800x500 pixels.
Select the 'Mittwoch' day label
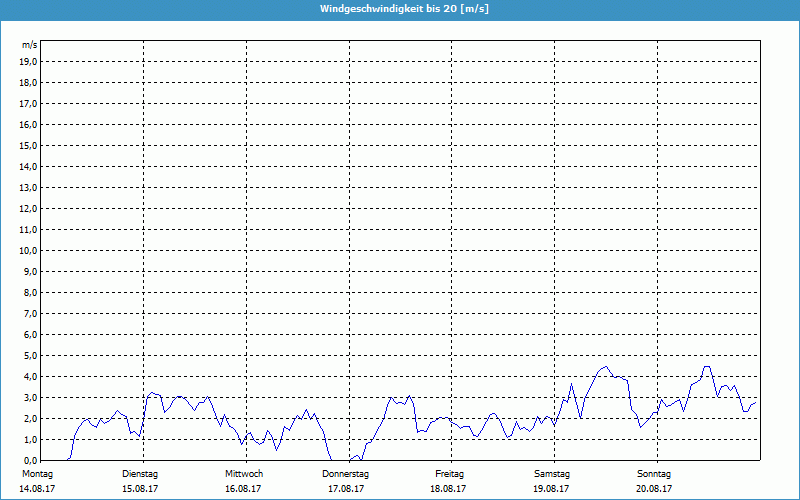[244, 473]
